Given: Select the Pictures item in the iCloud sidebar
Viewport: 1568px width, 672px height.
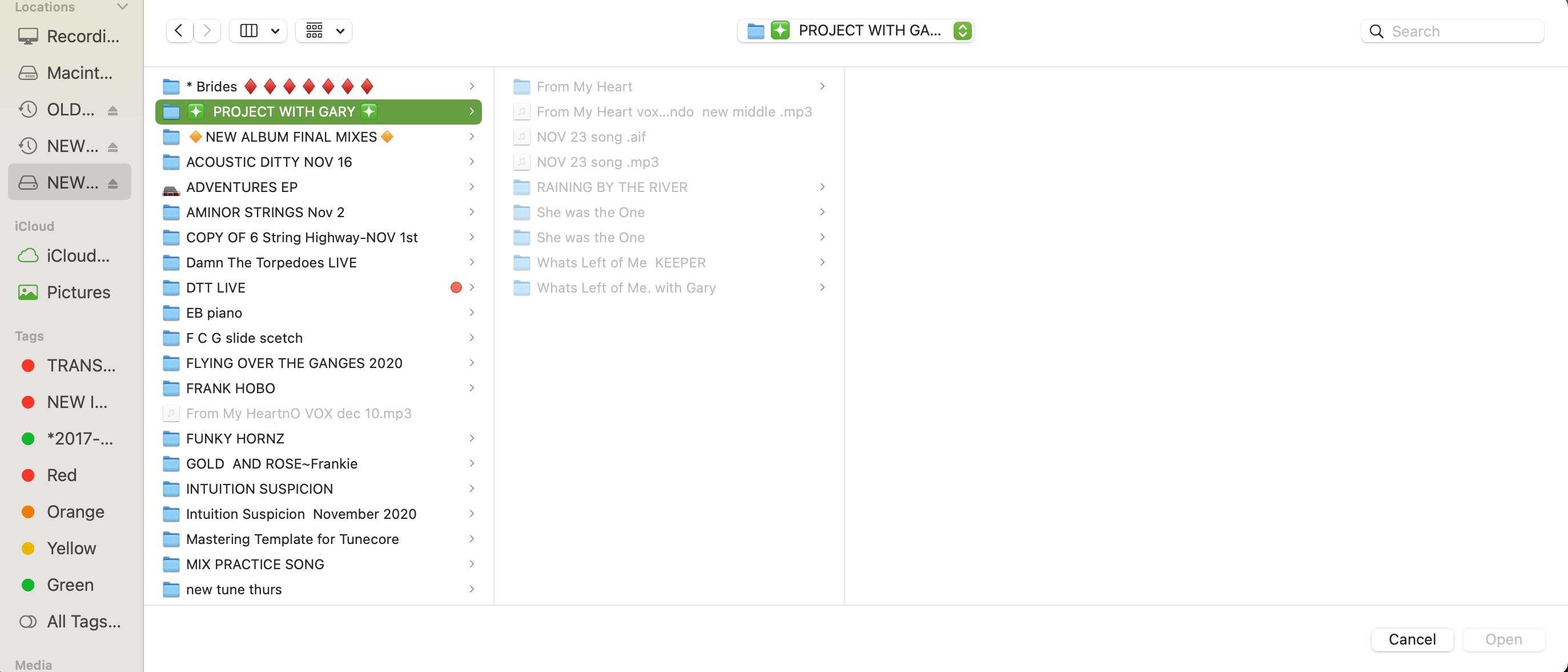Looking at the screenshot, I should (78, 292).
